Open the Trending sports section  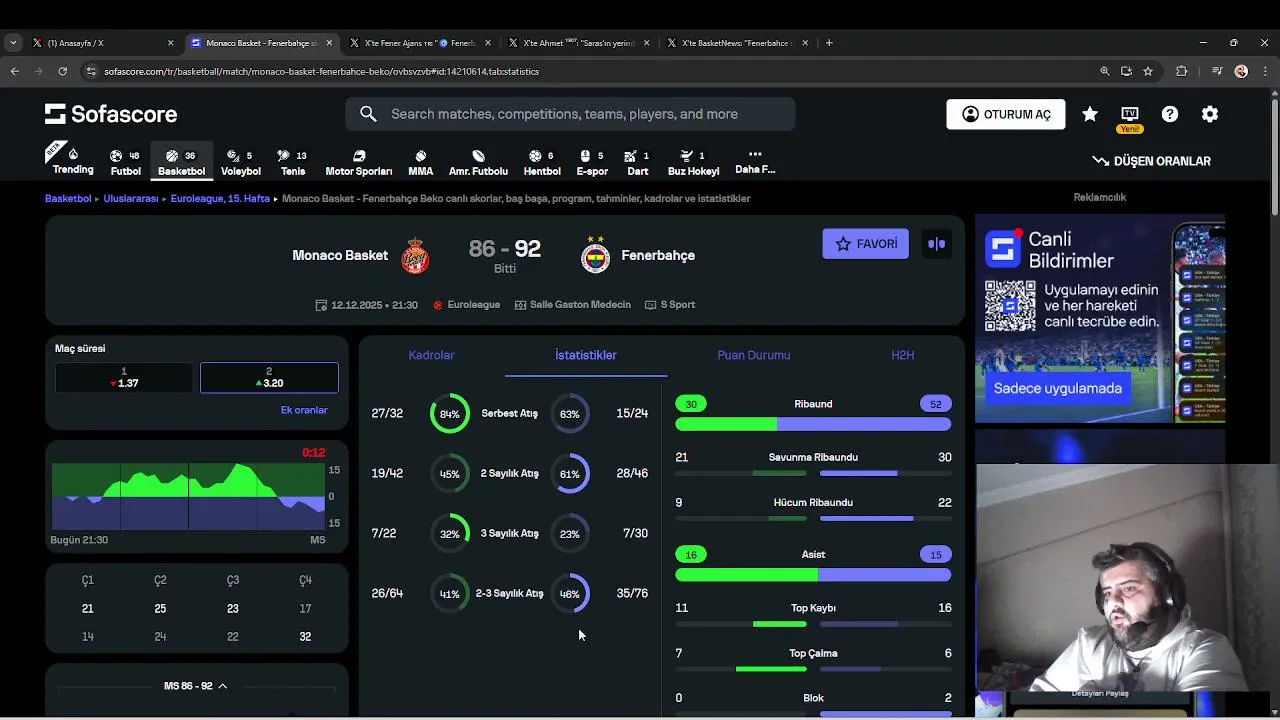tap(73, 161)
